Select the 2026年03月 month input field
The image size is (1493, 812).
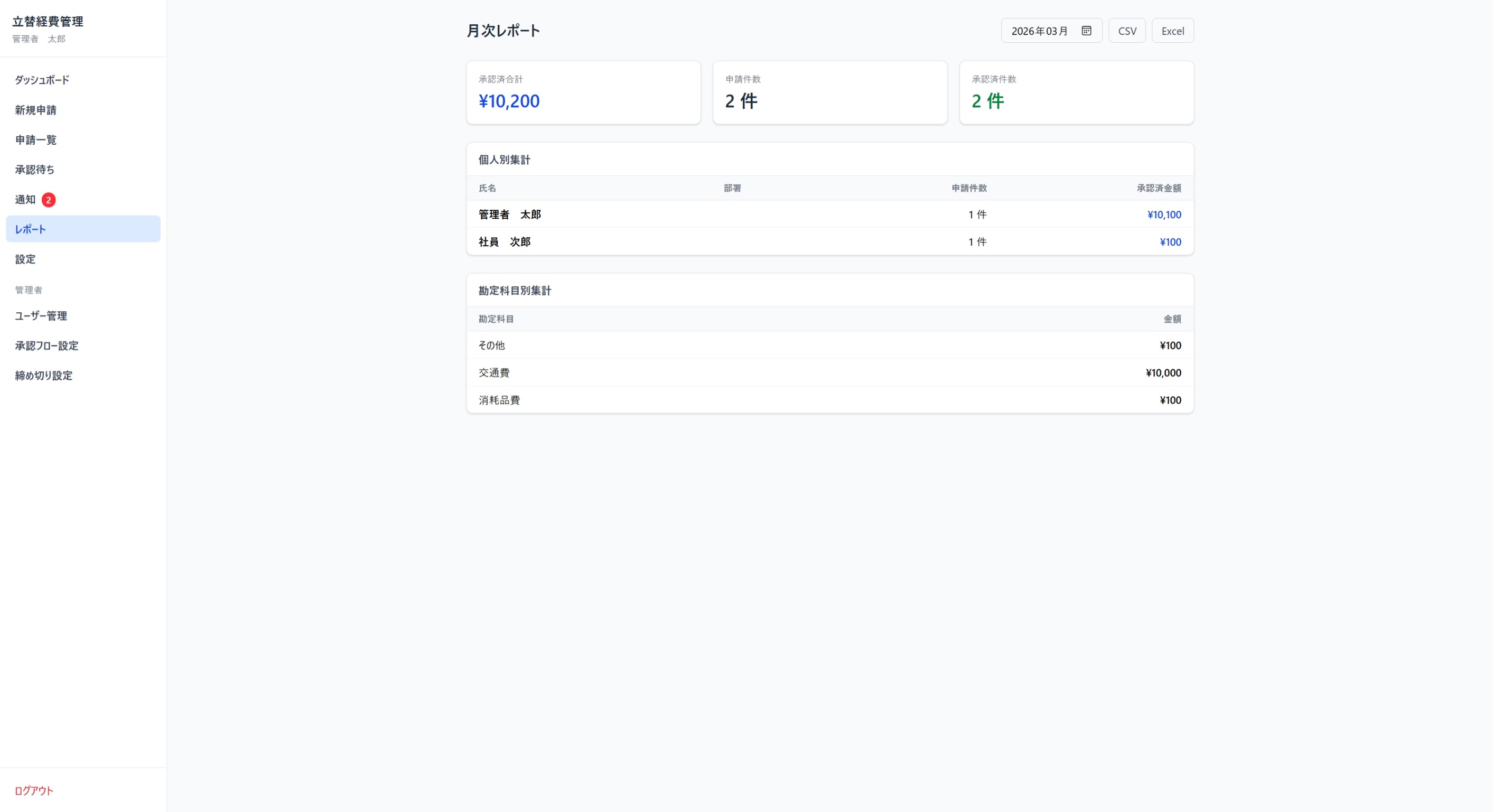1039,31
